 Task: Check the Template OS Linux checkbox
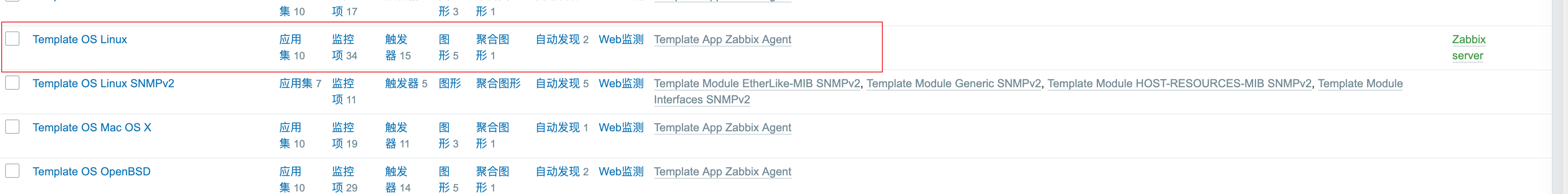(x=12, y=39)
